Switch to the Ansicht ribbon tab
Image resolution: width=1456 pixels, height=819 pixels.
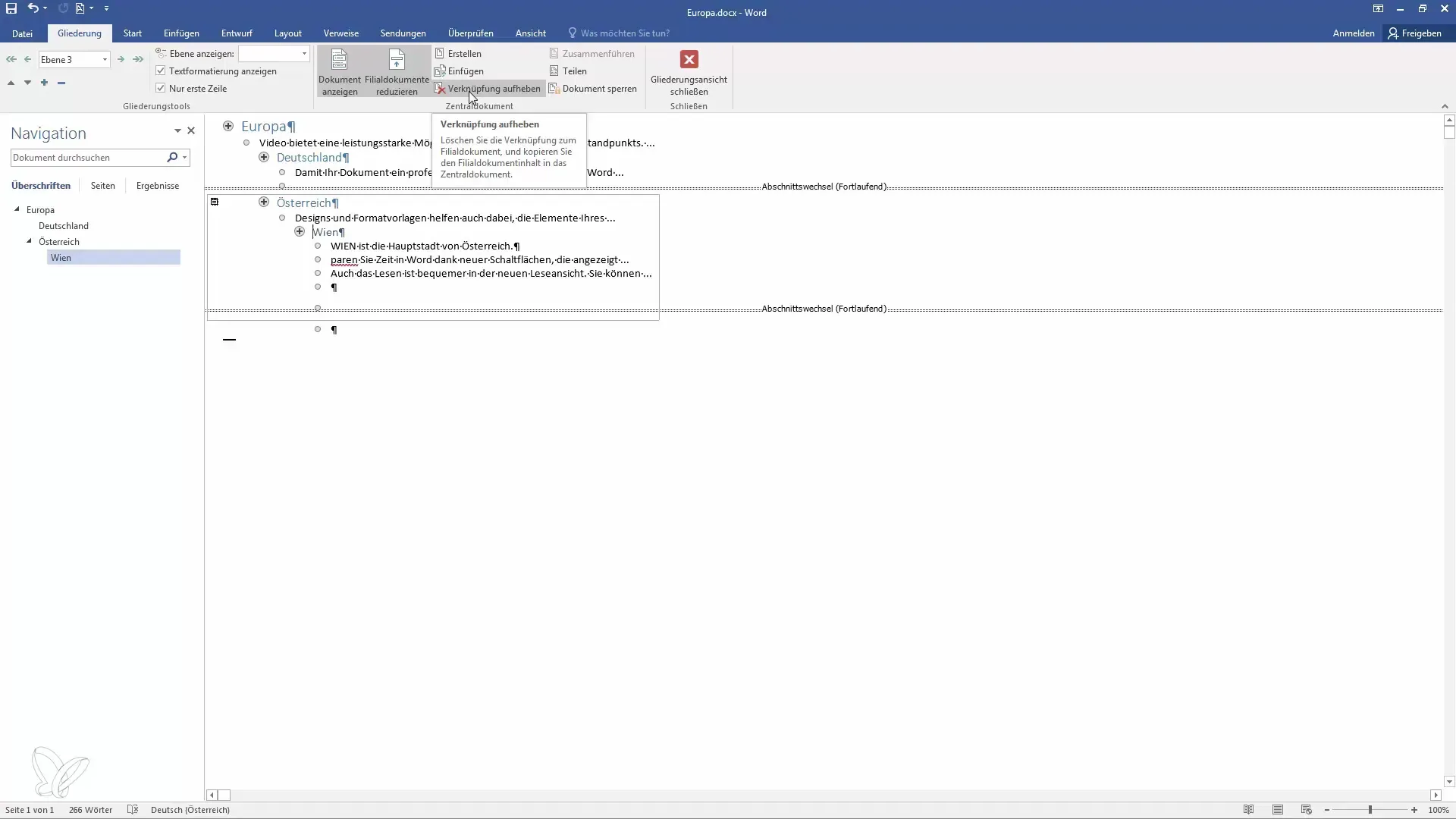click(x=531, y=33)
